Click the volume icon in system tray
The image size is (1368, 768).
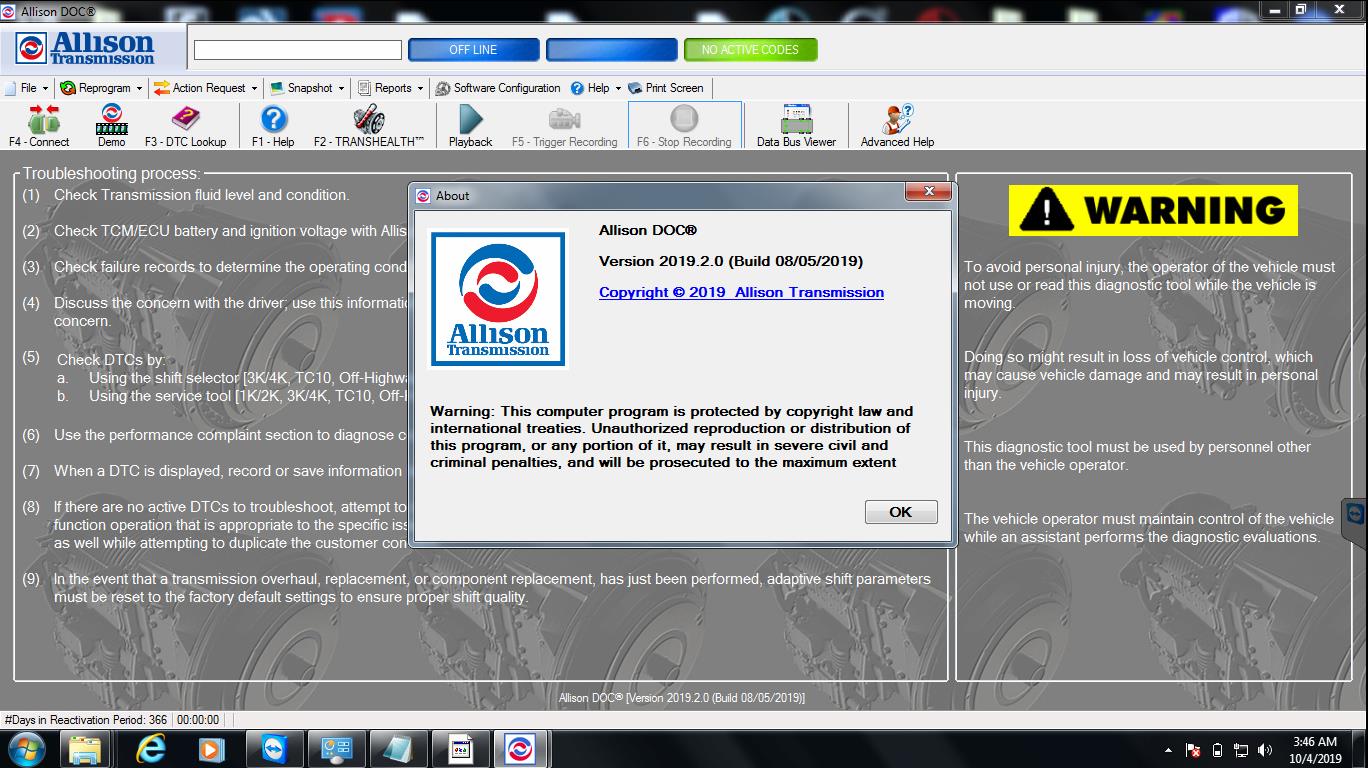click(1266, 750)
